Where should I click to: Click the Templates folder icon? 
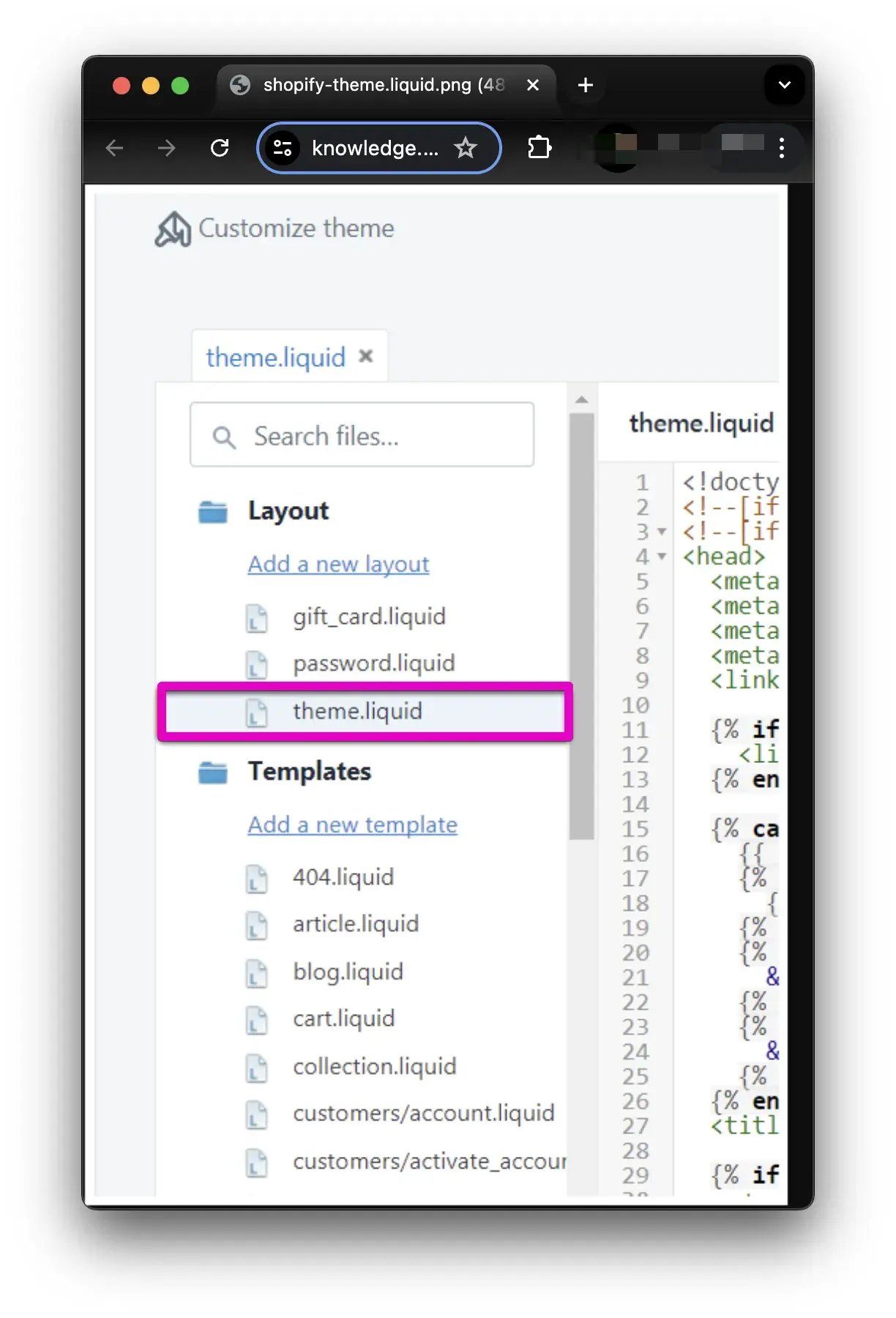pyautogui.click(x=213, y=772)
